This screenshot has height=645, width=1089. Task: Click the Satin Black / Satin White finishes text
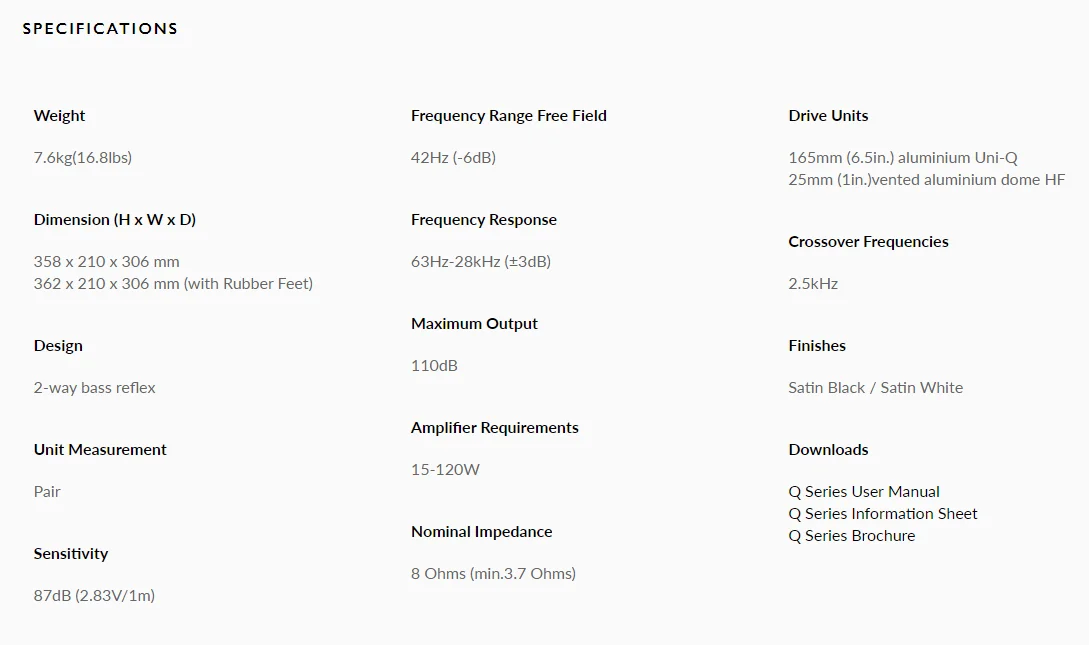(x=875, y=387)
